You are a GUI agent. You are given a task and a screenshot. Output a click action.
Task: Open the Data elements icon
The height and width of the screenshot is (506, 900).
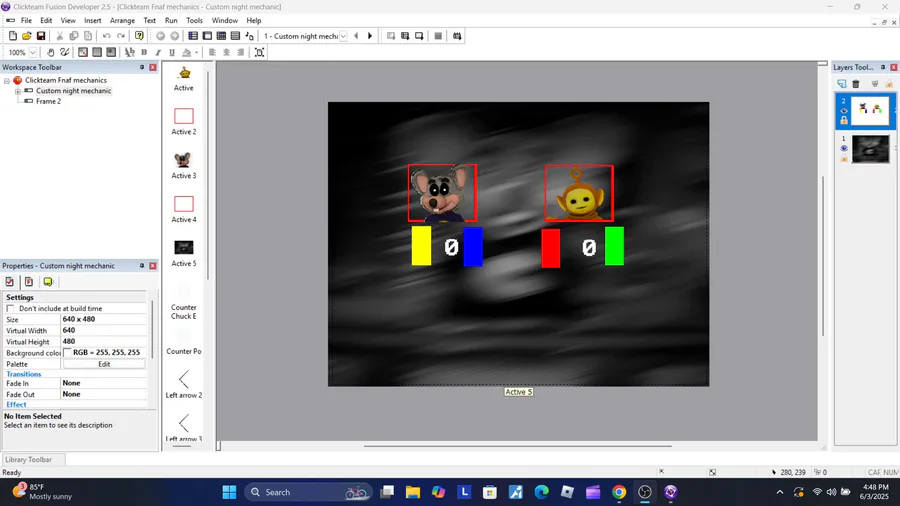pos(249,36)
